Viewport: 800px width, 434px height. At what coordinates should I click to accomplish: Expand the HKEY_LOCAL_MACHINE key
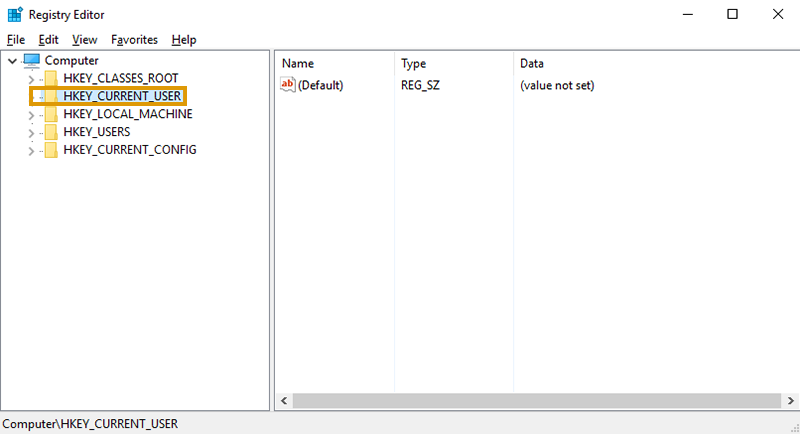pyautogui.click(x=31, y=114)
